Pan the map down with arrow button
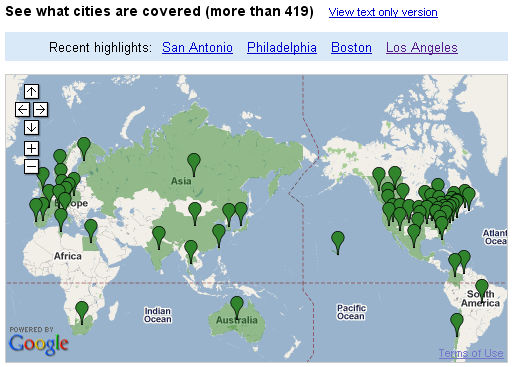The image size is (513, 367). [31, 127]
